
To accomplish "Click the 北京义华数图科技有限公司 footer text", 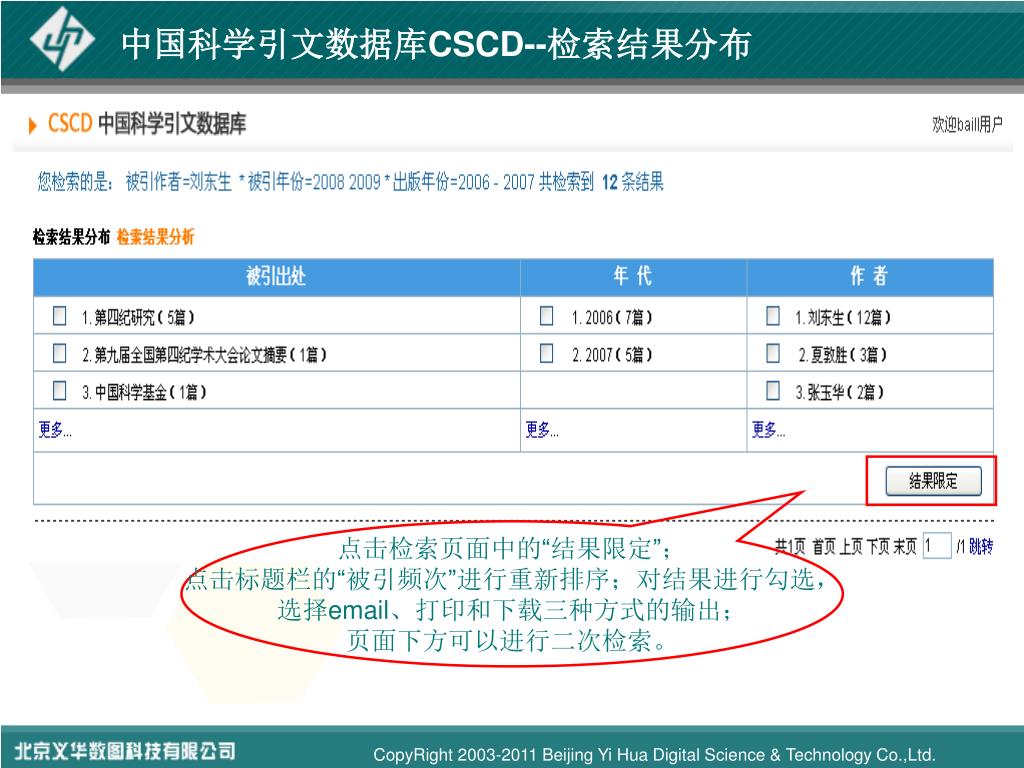I will click(125, 750).
